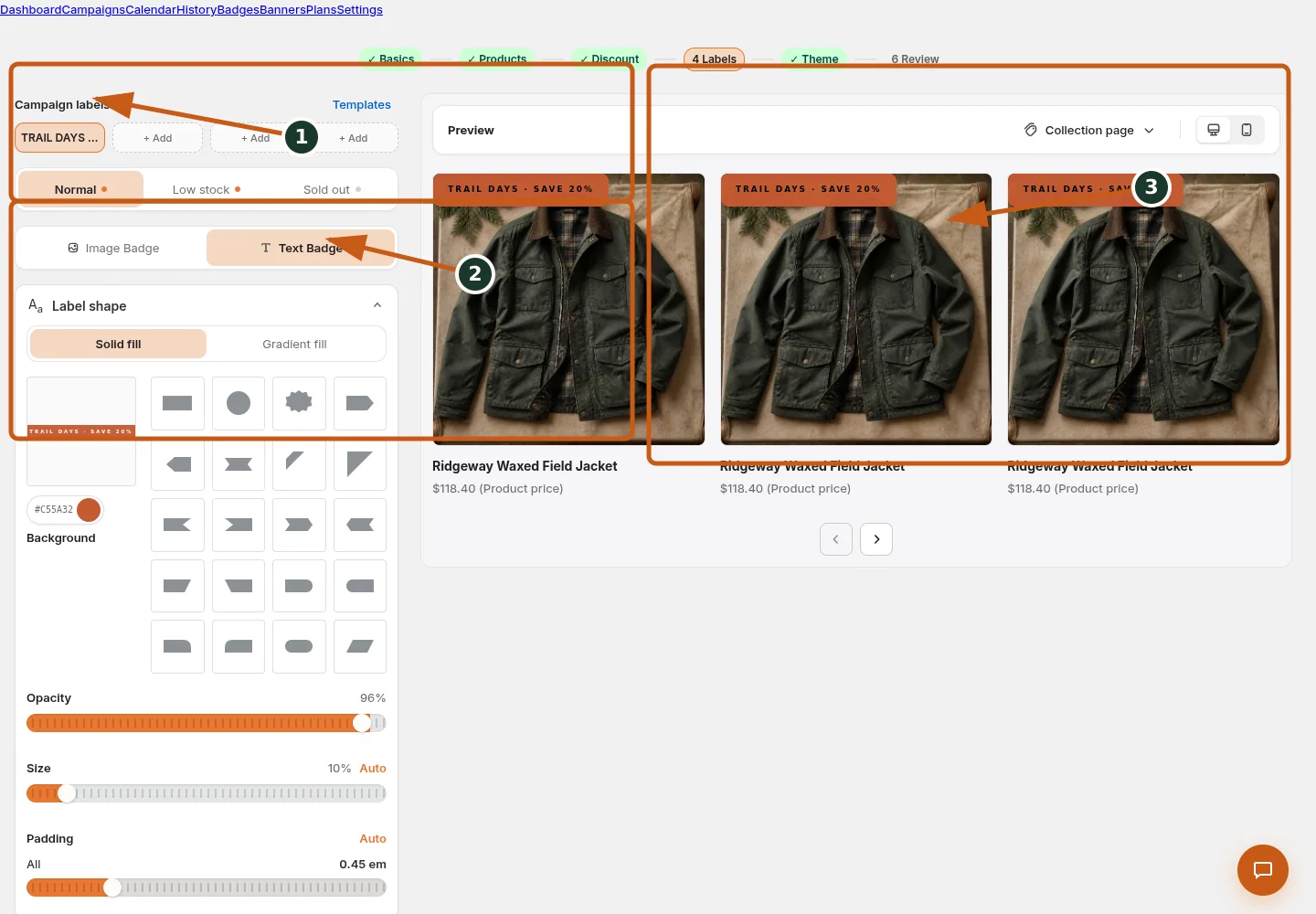
Task: Select Text Badge type
Action: tap(302, 248)
